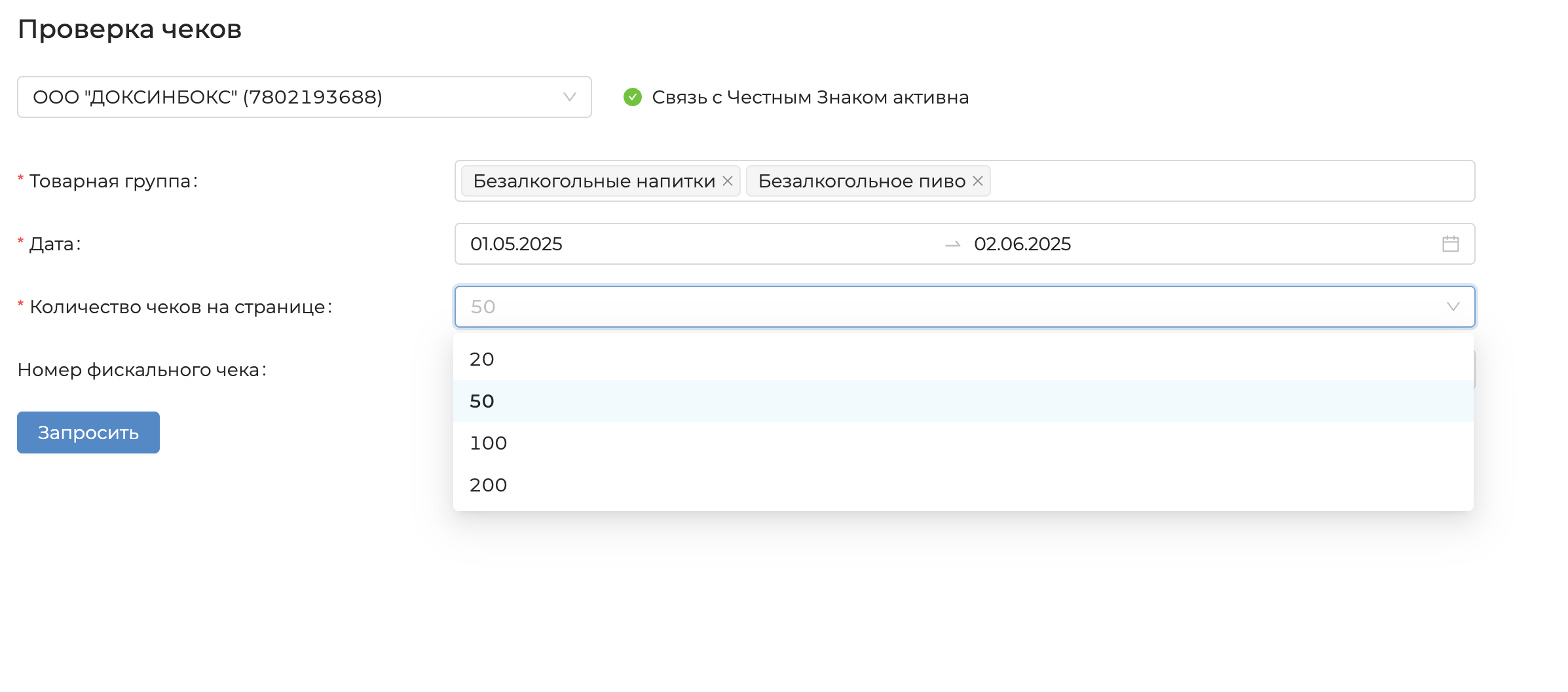1568x692 pixels.
Task: Select 20 receipts per page
Action: (482, 359)
